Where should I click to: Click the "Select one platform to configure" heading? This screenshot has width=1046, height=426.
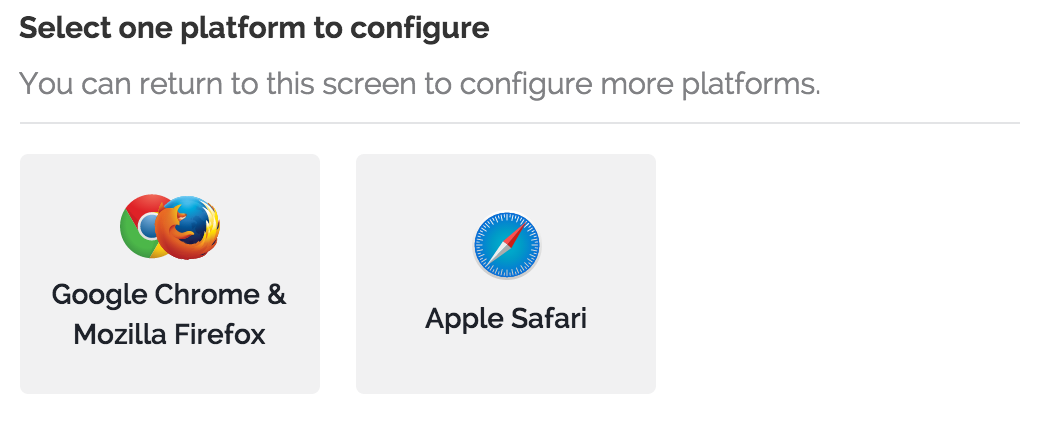point(254,28)
